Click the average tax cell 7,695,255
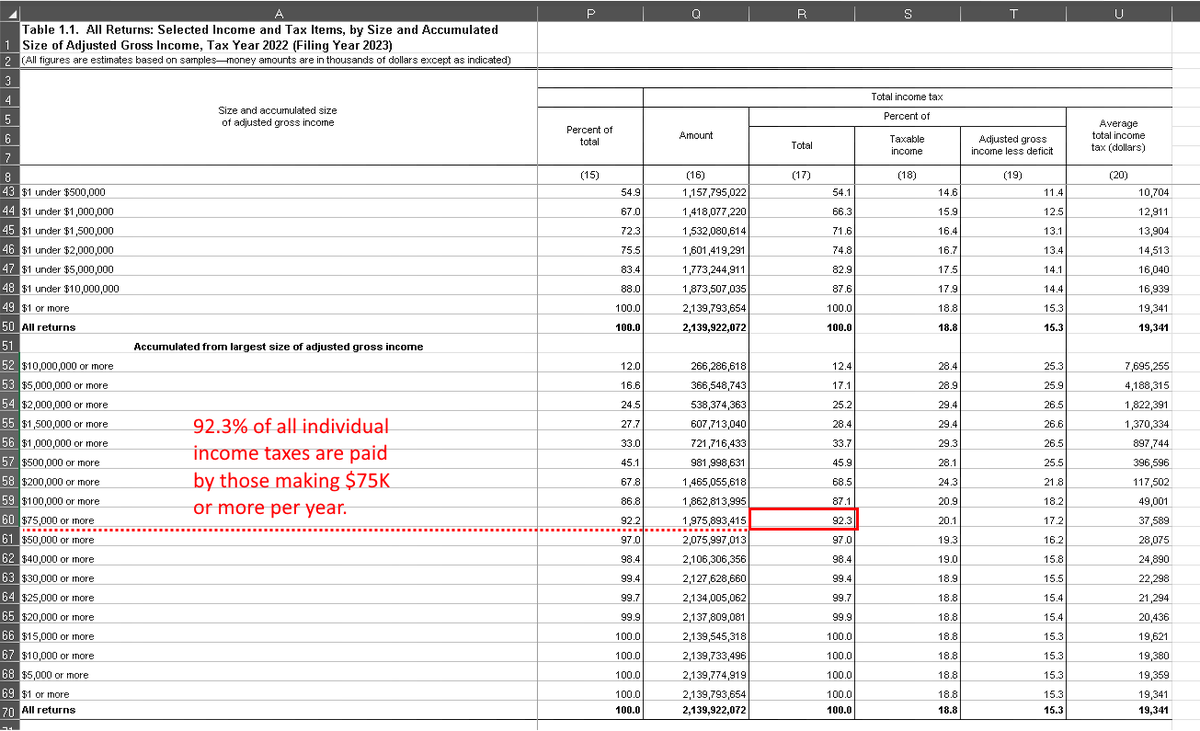The width and height of the screenshot is (1200, 731). click(x=1120, y=365)
